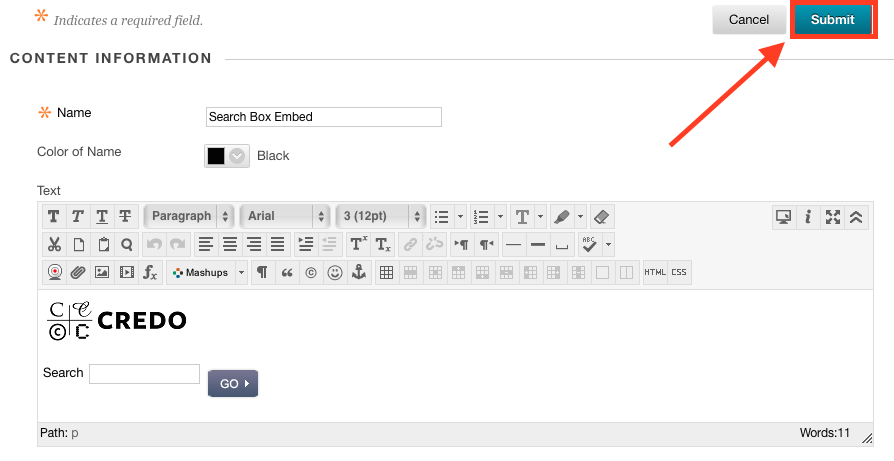Open the HTML code view

tap(655, 272)
